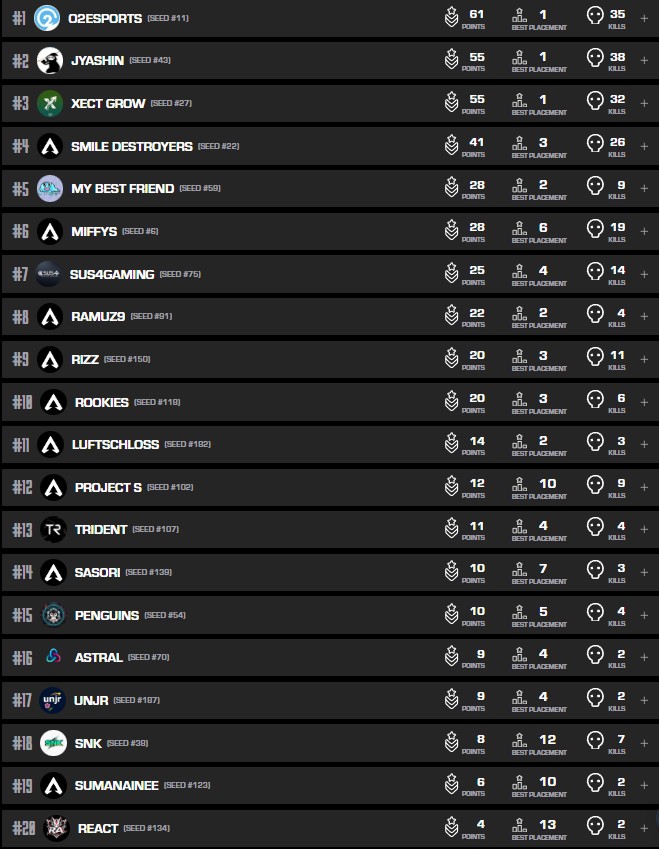Click the O2ESPORTS team logo

tap(47, 18)
